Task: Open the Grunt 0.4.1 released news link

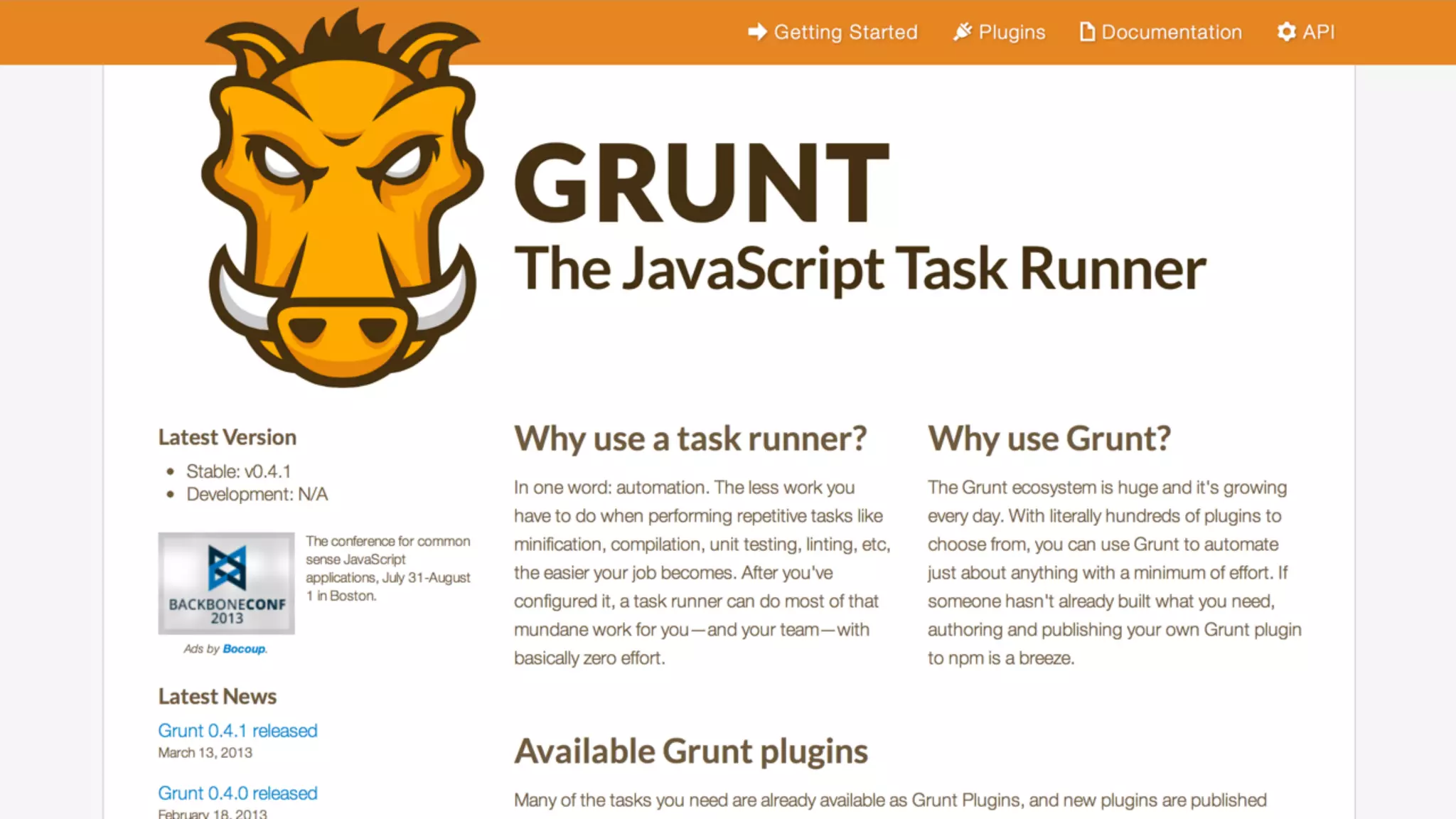Action: [x=237, y=731]
